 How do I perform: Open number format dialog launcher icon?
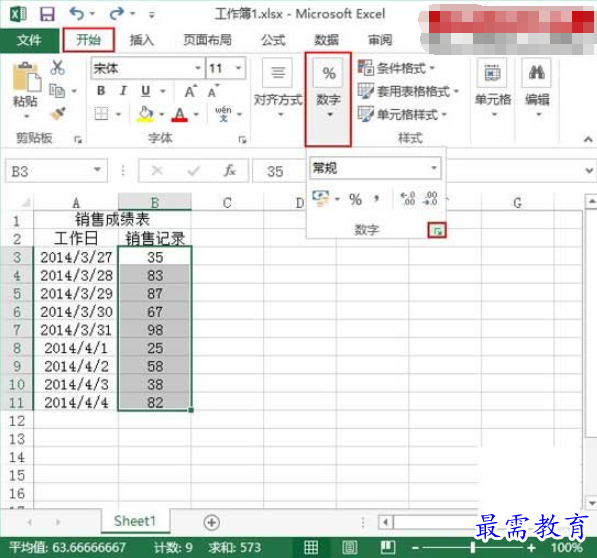437,230
